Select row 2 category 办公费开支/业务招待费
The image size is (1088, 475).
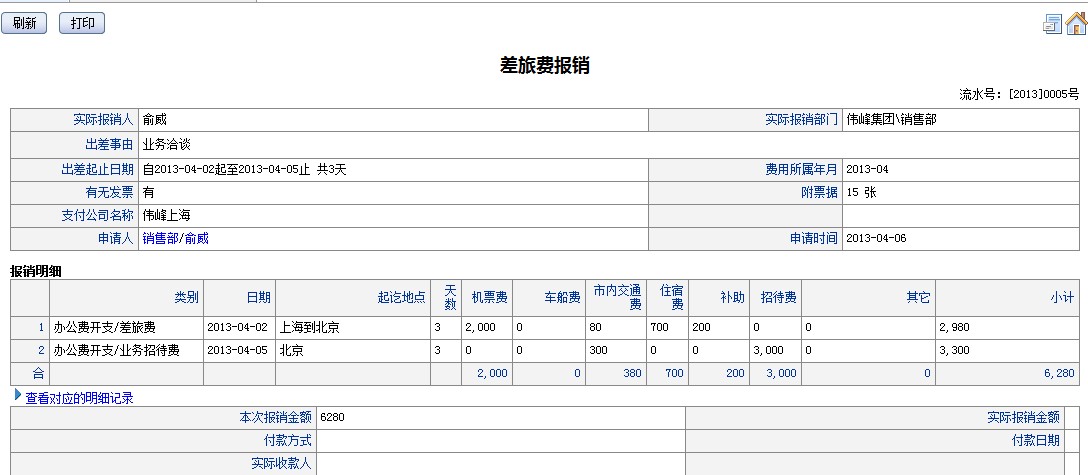117,351
